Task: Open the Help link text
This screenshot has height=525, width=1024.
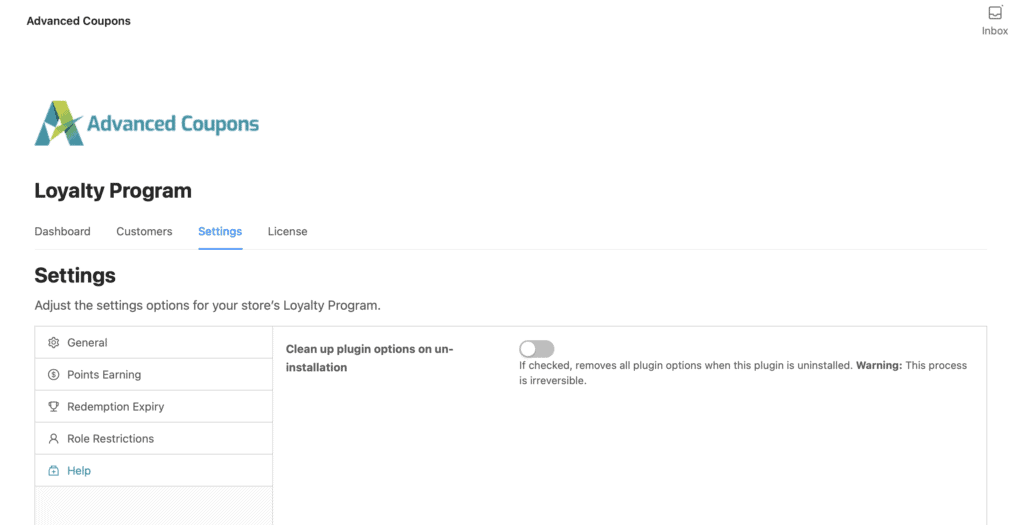Action: (x=79, y=471)
